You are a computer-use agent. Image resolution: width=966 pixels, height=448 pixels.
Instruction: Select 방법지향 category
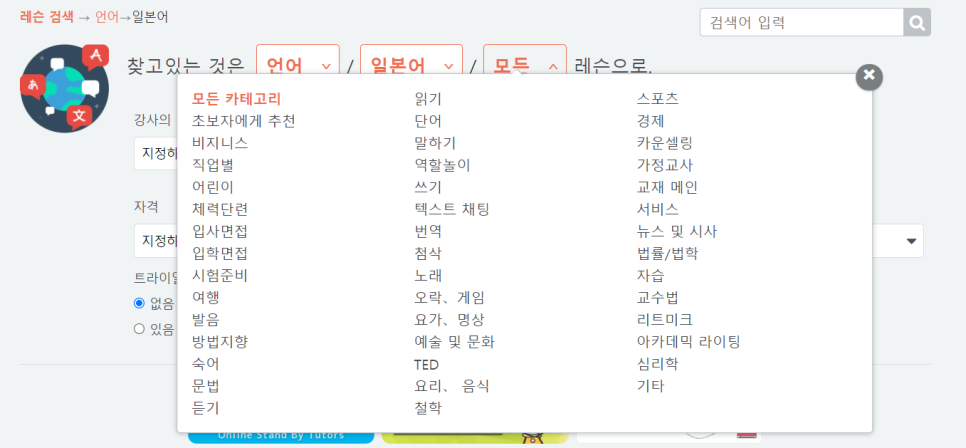pyautogui.click(x=220, y=341)
